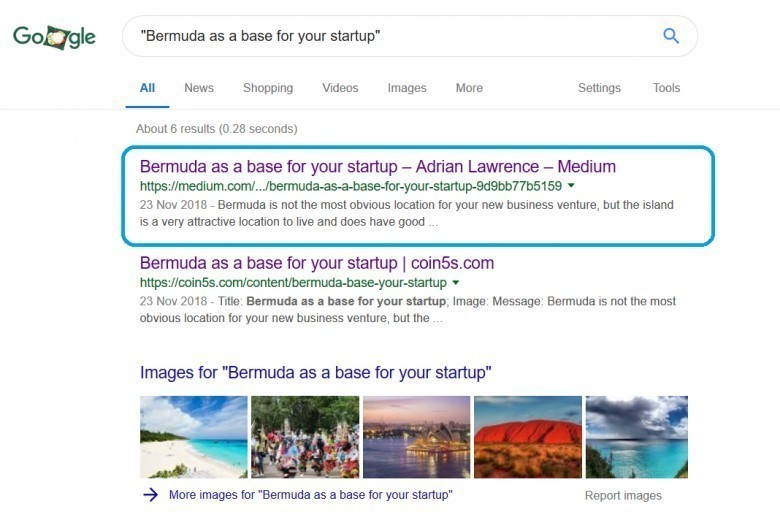Switch to the News tab
The width and height of the screenshot is (780, 512).
tap(199, 88)
